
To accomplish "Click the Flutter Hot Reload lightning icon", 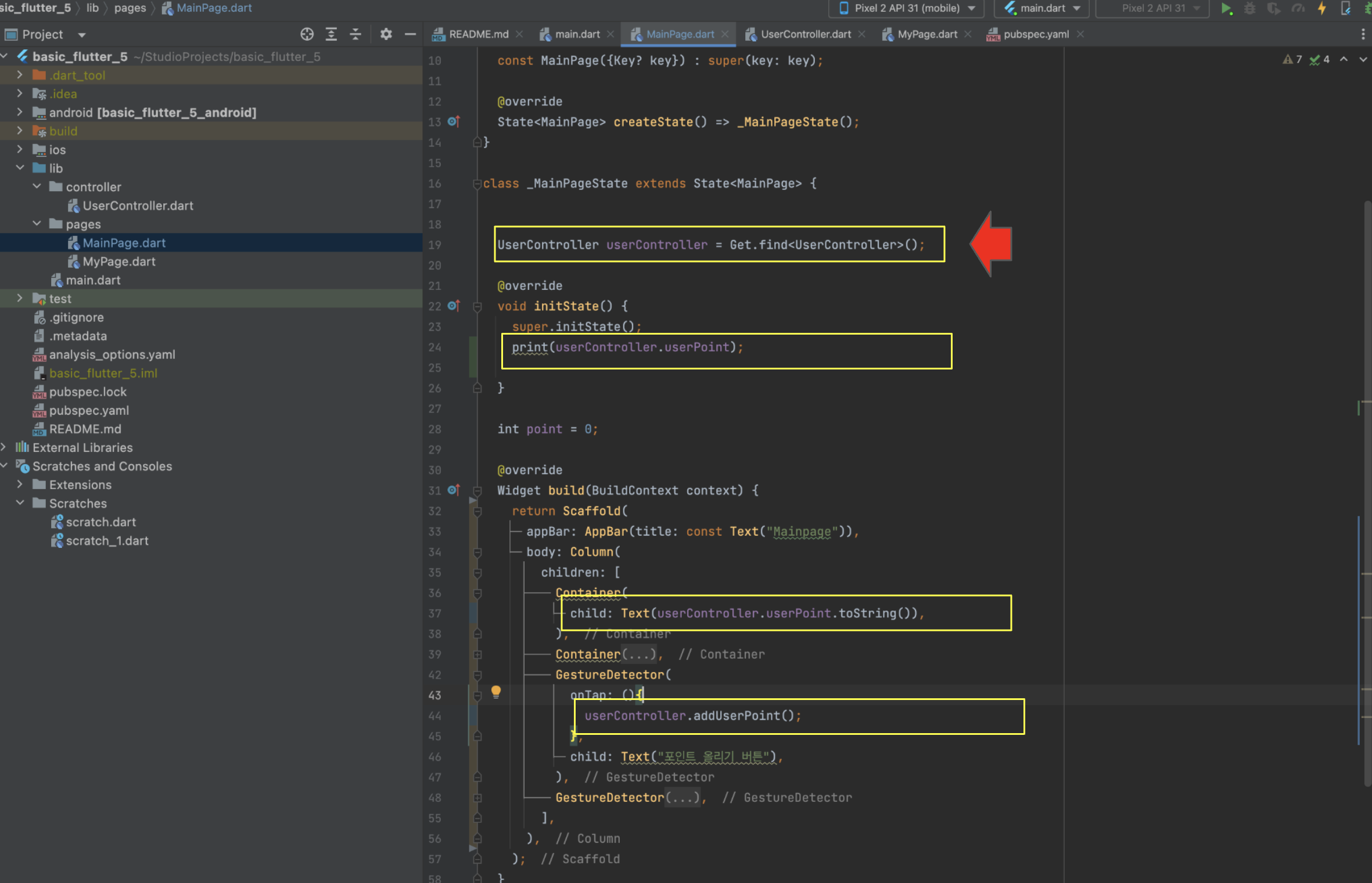I will point(1321,8).
